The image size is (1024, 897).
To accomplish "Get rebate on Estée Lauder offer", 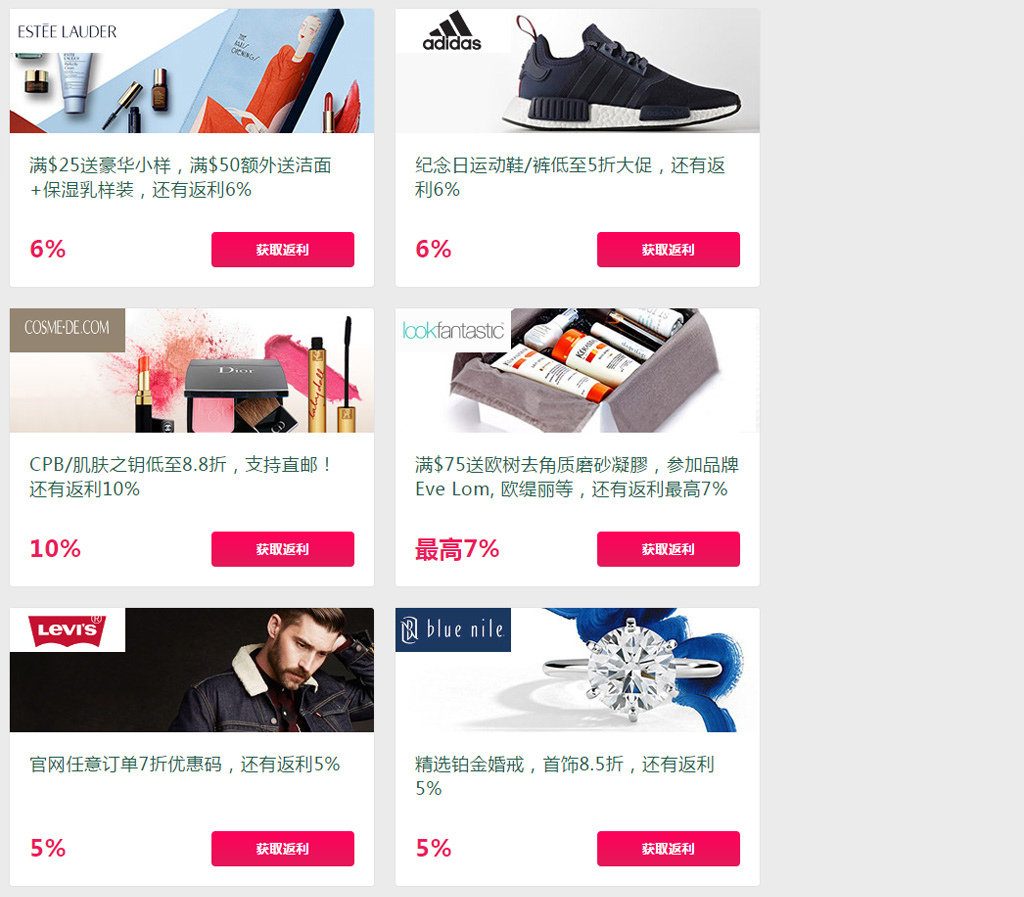I will [x=283, y=249].
